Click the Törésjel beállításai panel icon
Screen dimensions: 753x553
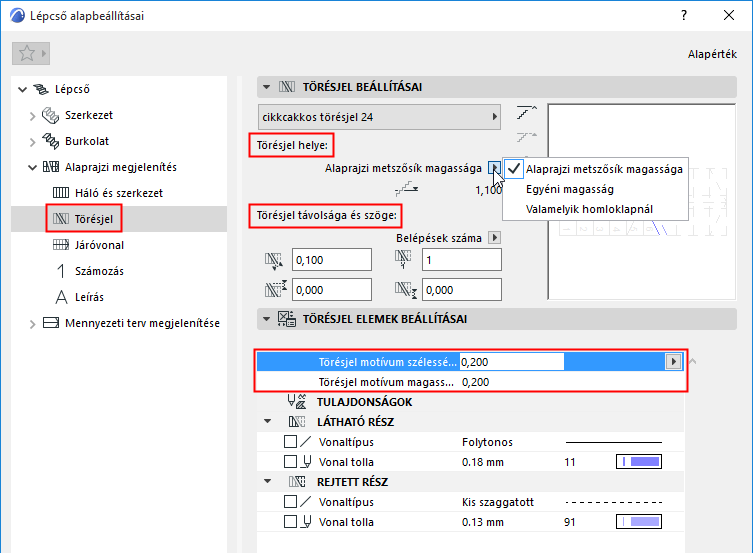(287, 87)
